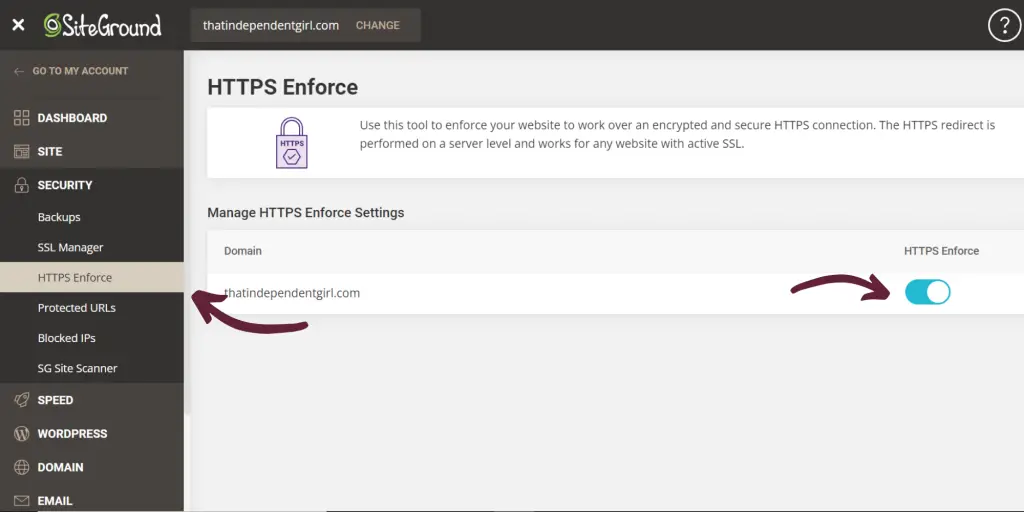1024x512 pixels.
Task: Click the WordPress logo icon in sidebar
Action: point(22,434)
